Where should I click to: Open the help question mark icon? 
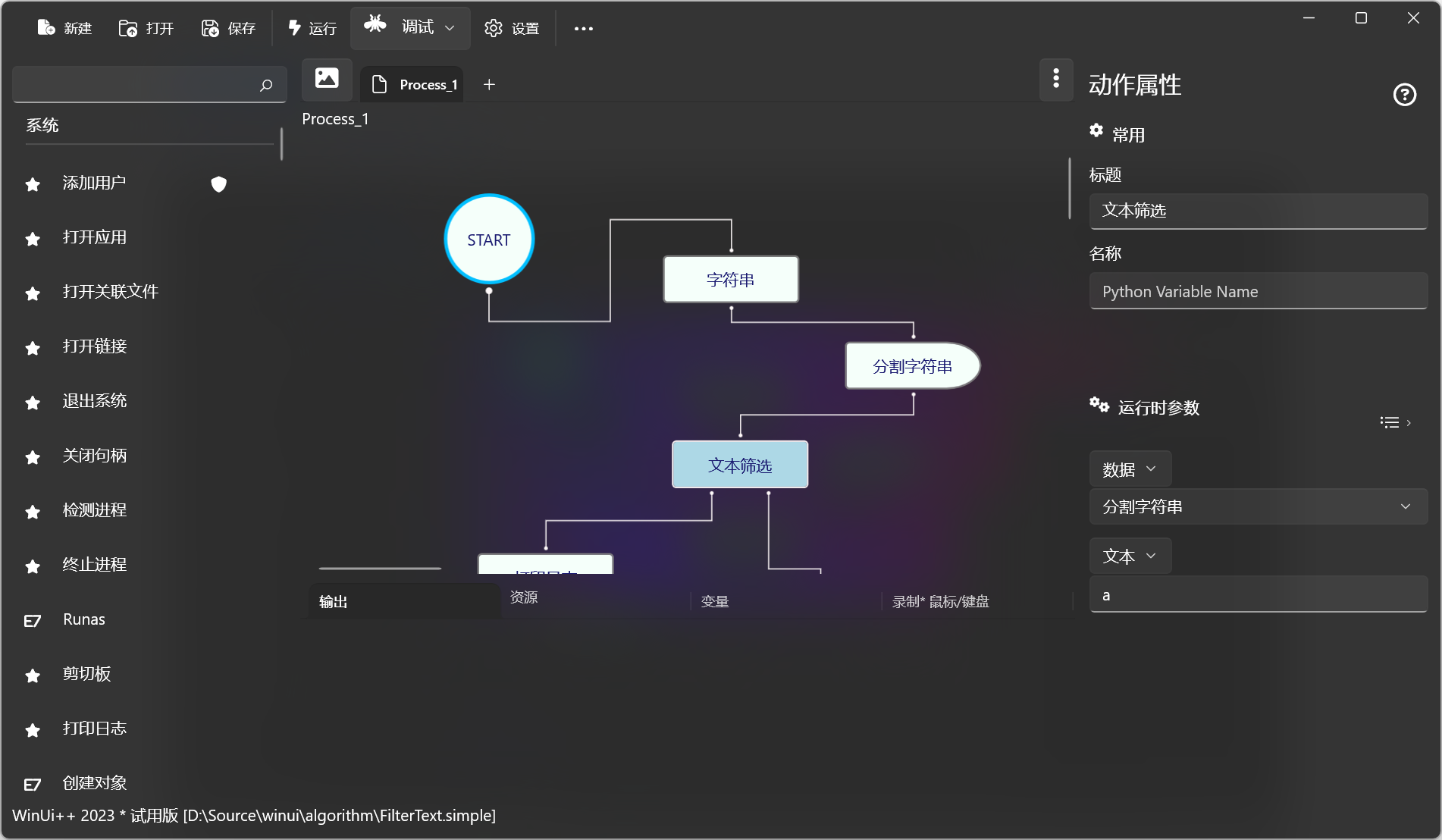click(1404, 95)
